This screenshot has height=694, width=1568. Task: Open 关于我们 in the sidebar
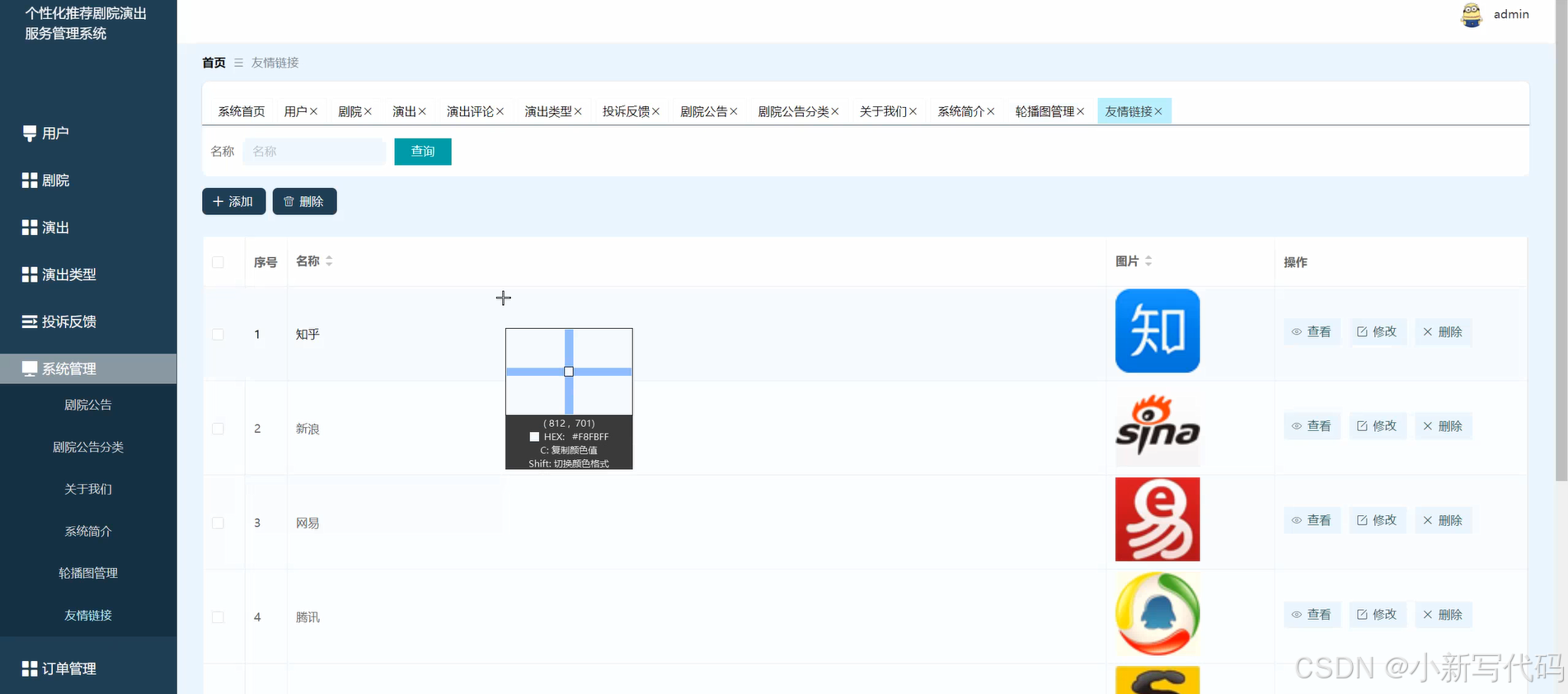tap(88, 489)
